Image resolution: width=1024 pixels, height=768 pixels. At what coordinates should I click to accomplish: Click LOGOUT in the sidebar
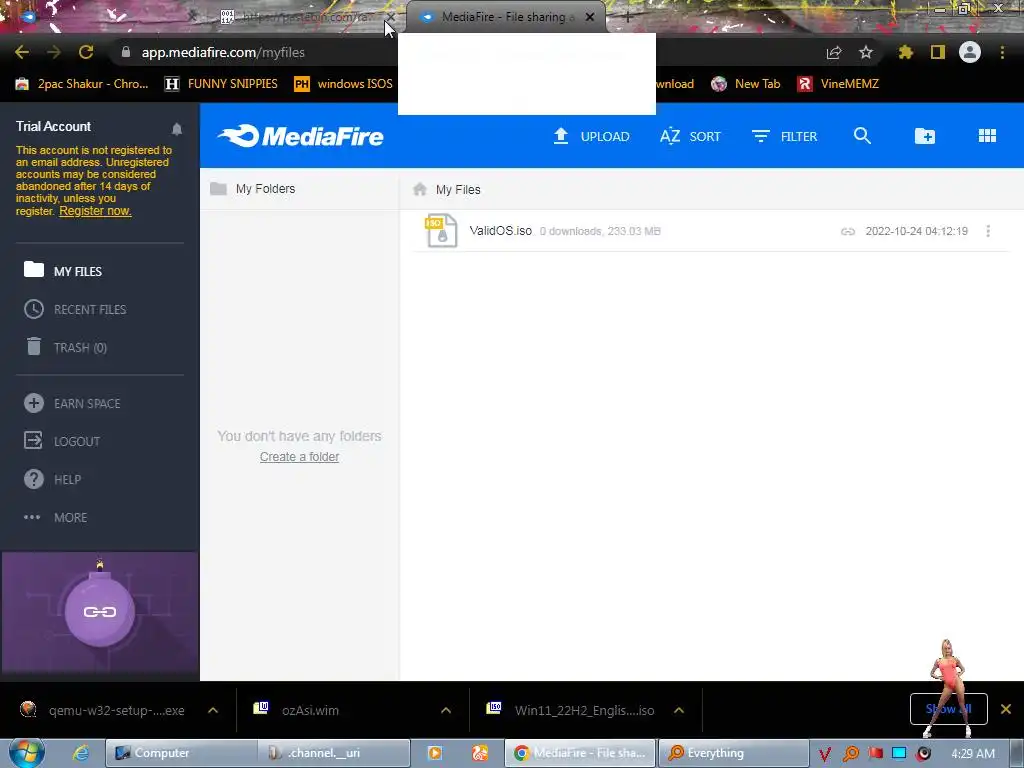point(62,441)
